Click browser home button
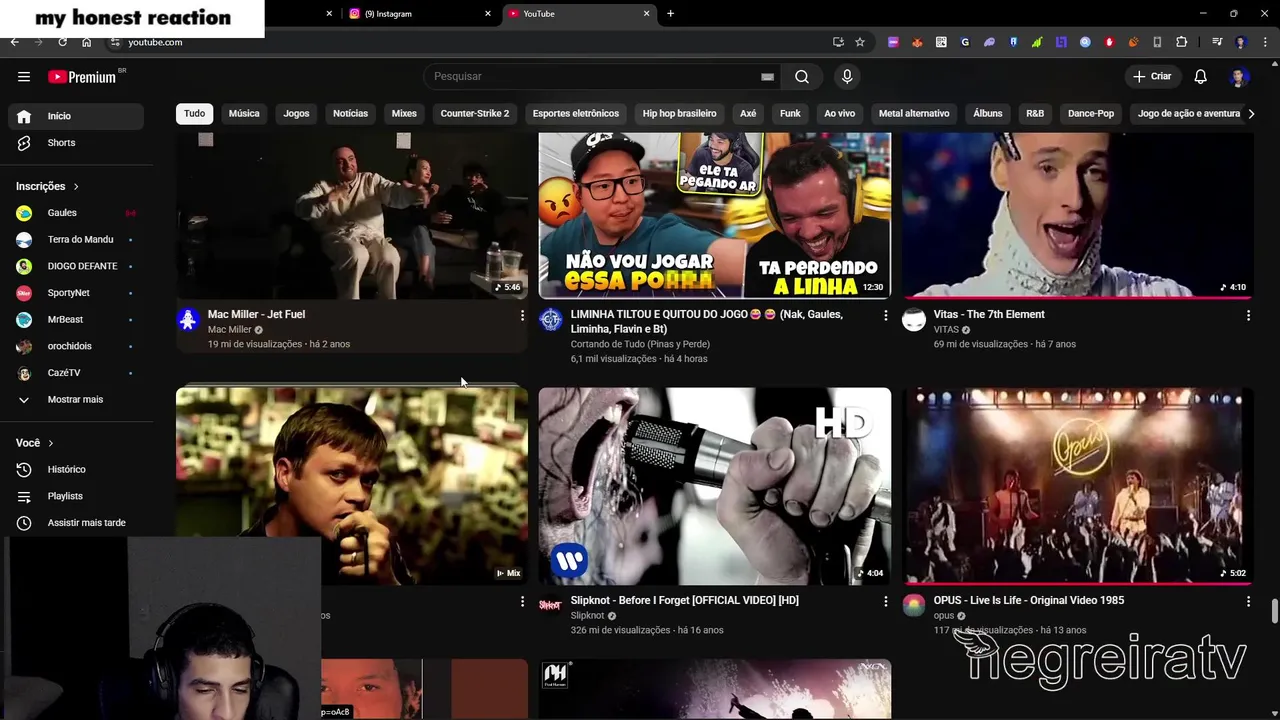The width and height of the screenshot is (1280, 720). click(86, 42)
